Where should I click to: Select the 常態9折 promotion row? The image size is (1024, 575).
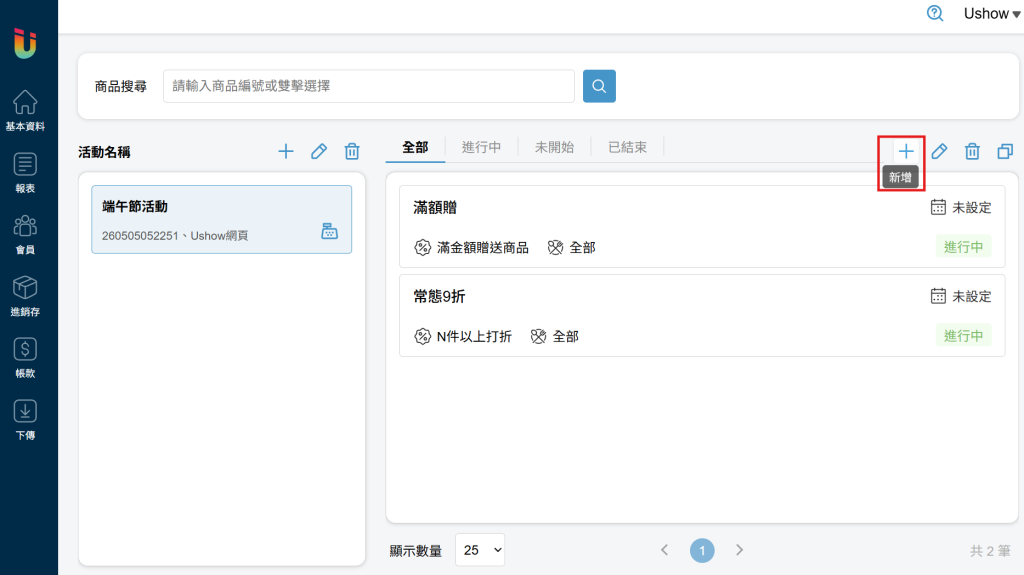702,316
